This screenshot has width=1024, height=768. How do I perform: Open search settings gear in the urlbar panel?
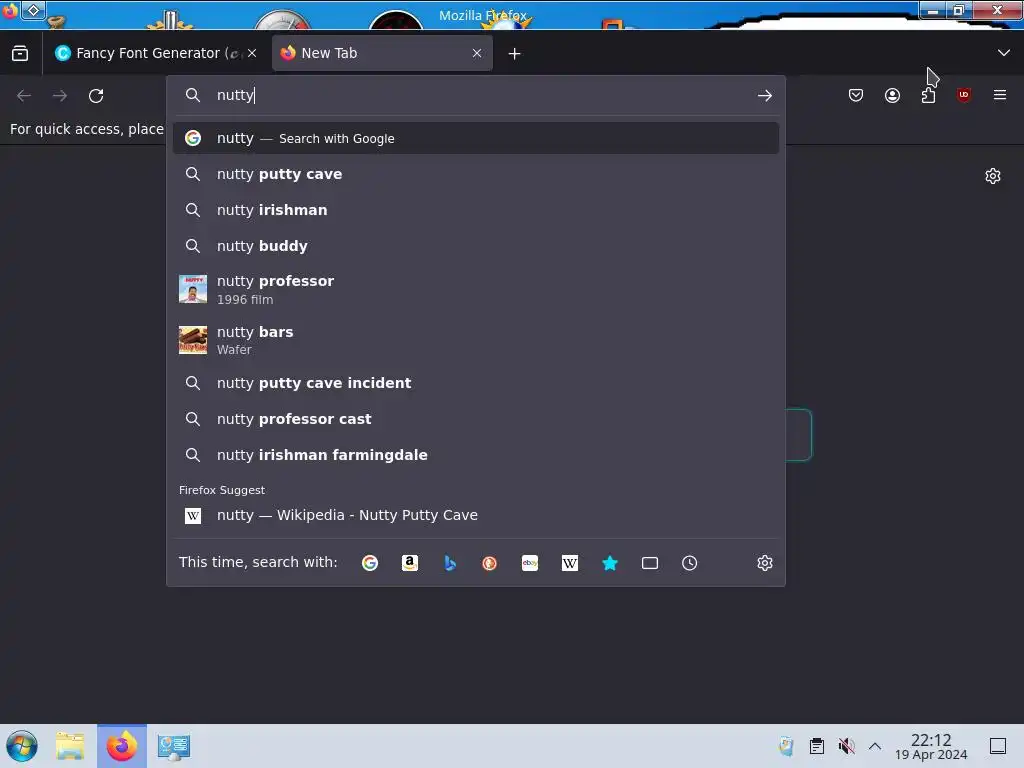coord(765,563)
